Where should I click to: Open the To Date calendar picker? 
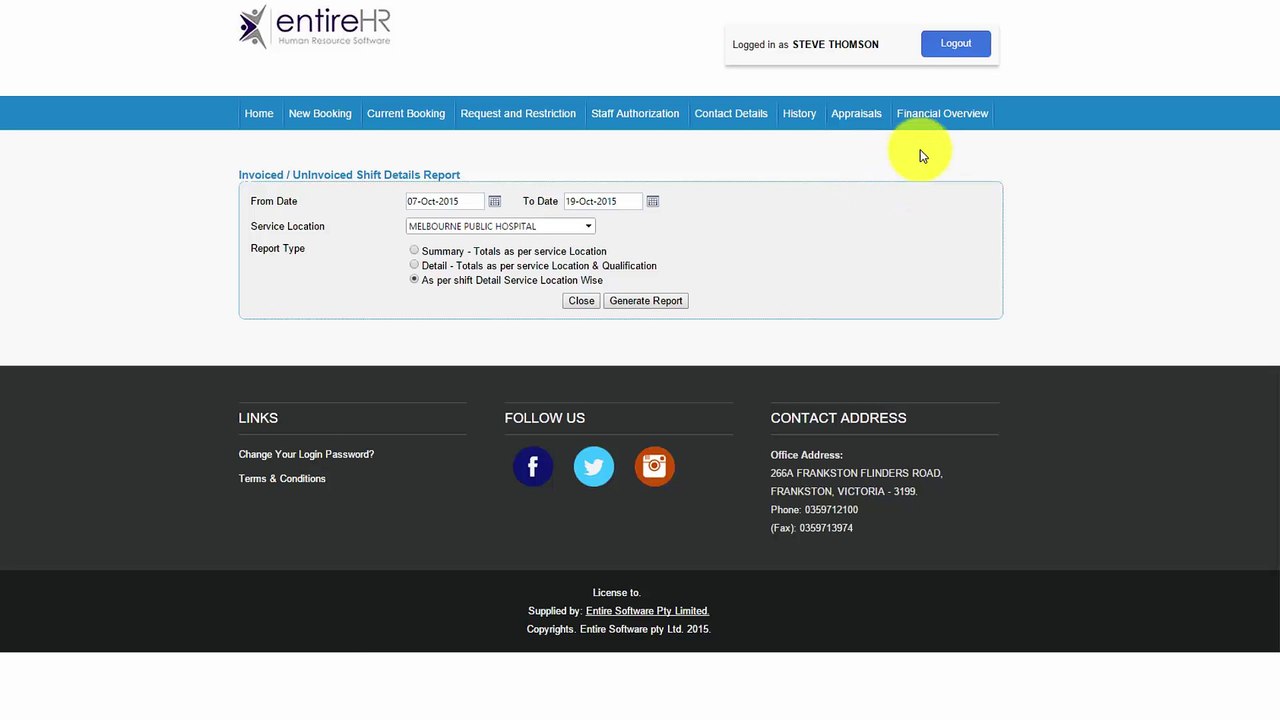pyautogui.click(x=652, y=201)
